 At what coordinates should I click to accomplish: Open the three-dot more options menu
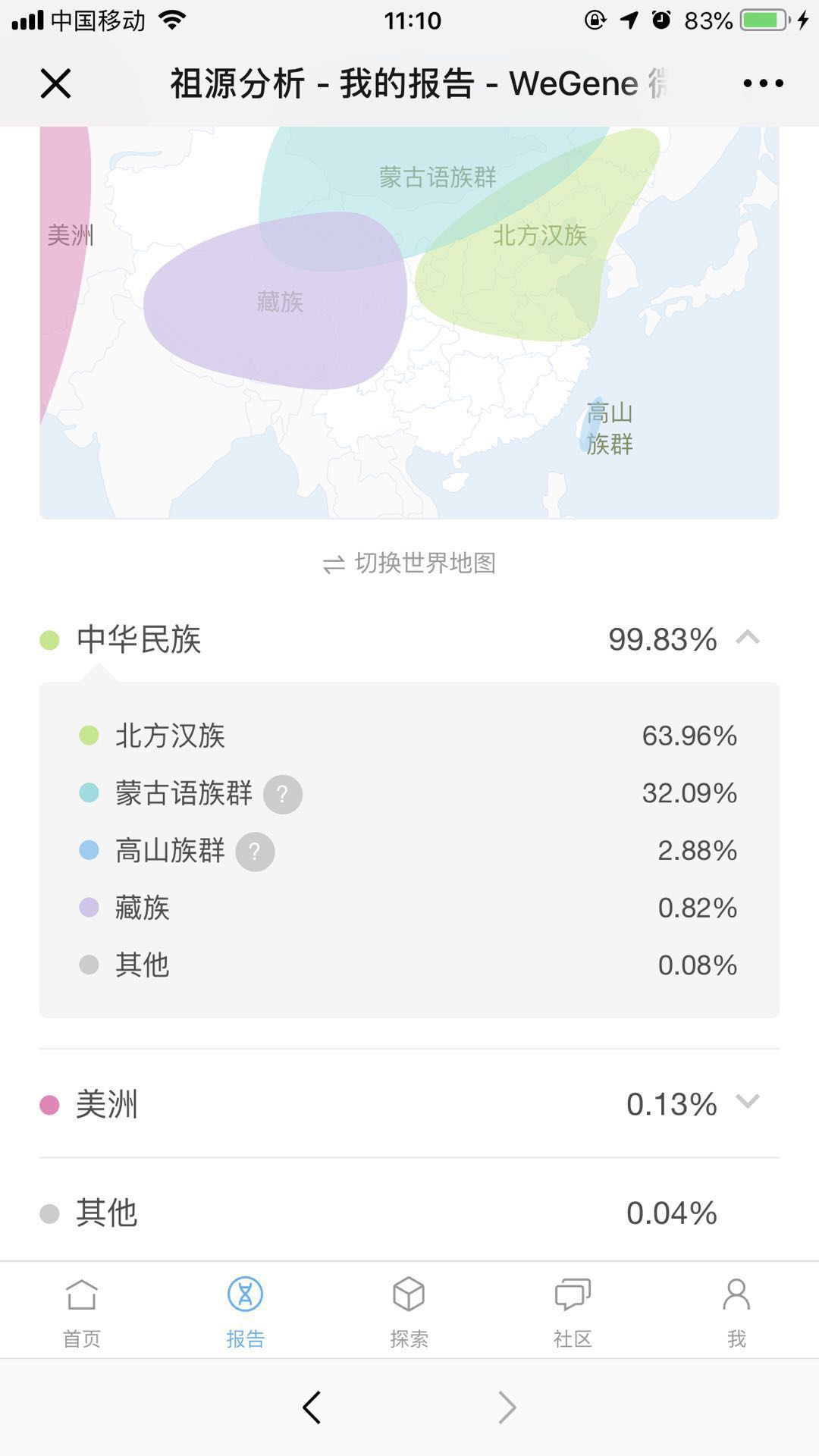pos(763,83)
